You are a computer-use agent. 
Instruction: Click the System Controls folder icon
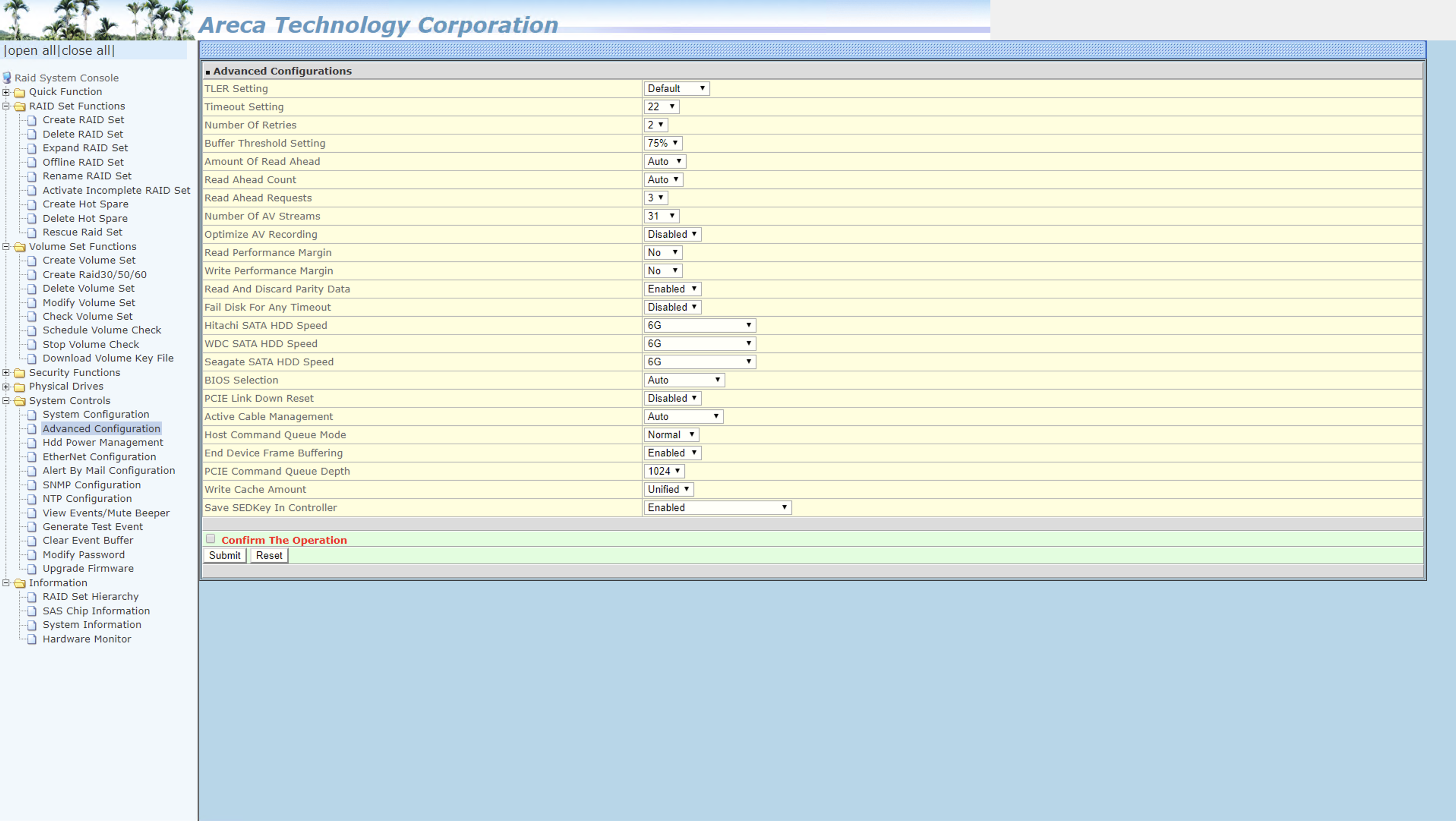[19, 401]
